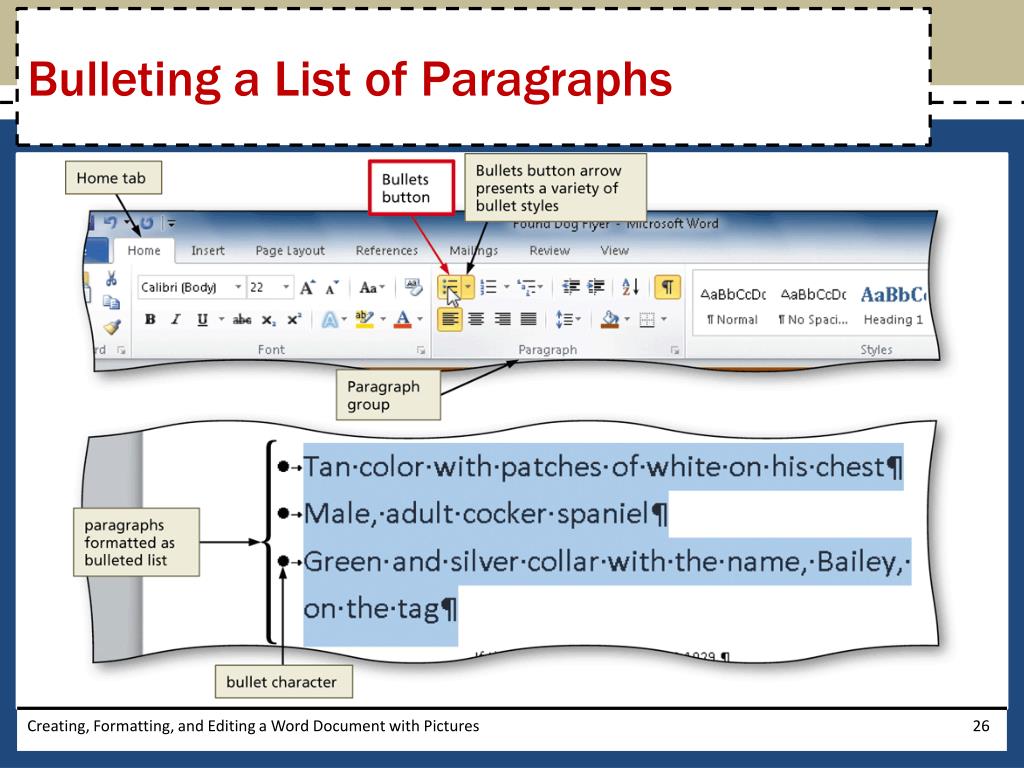Toggle Italic formatting
Viewport: 1024px width, 768px height.
click(x=176, y=319)
